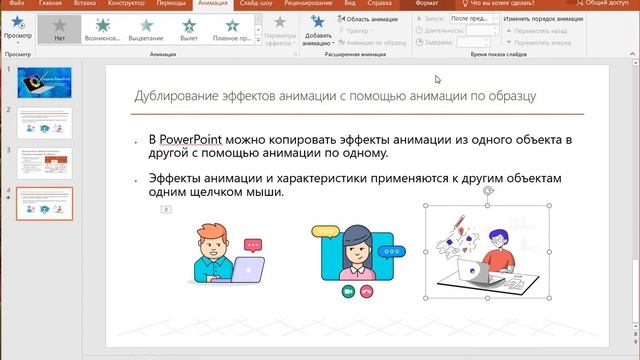The image size is (640, 360).
Task: Select slide 4 thumbnail
Action: click(44, 204)
